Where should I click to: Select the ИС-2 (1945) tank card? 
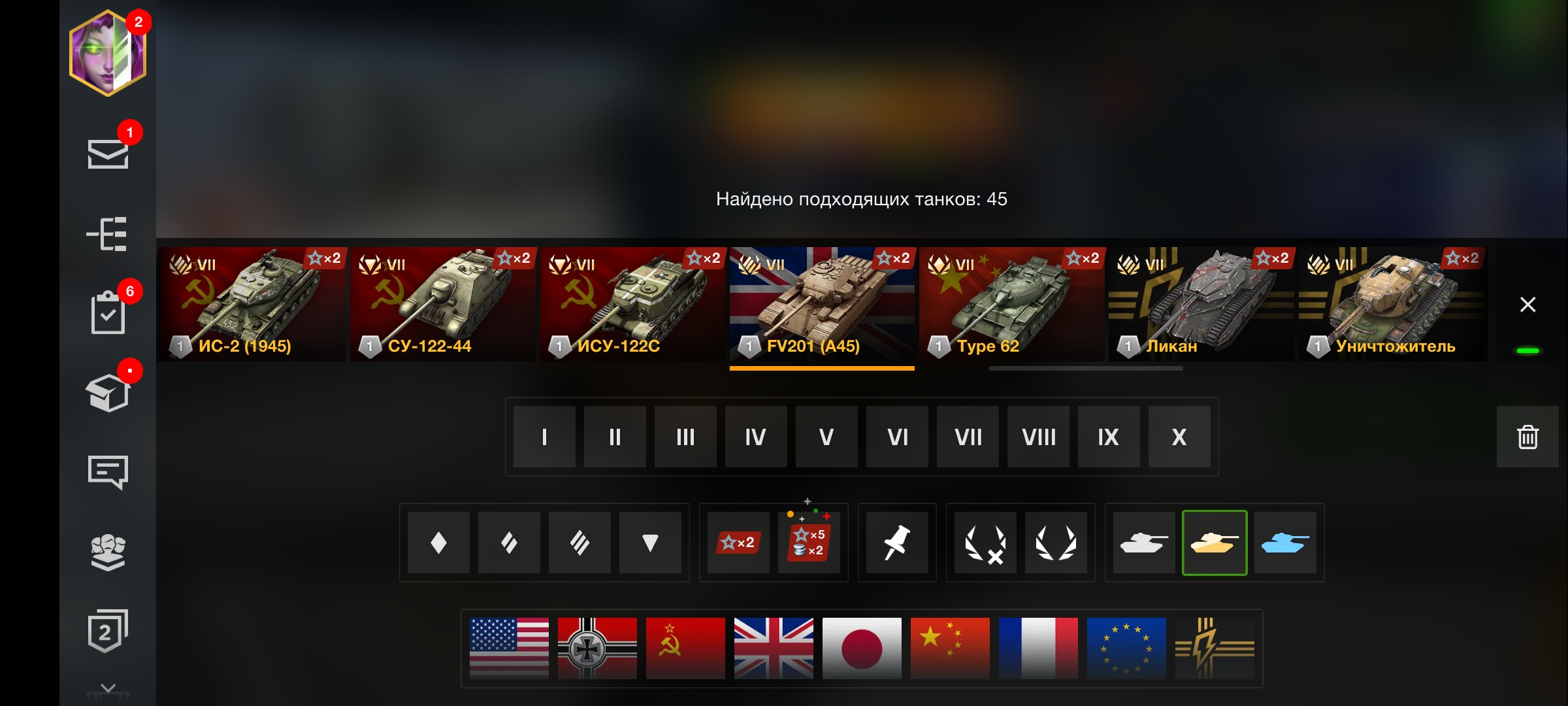[252, 304]
